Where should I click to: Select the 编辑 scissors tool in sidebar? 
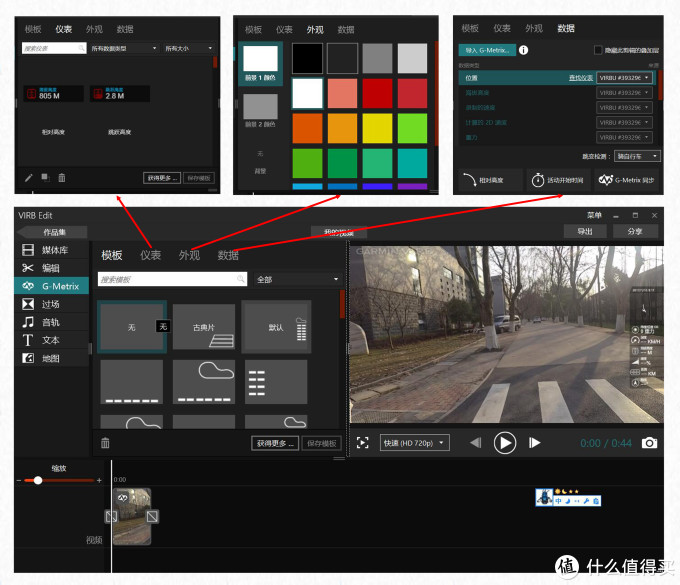pos(52,268)
